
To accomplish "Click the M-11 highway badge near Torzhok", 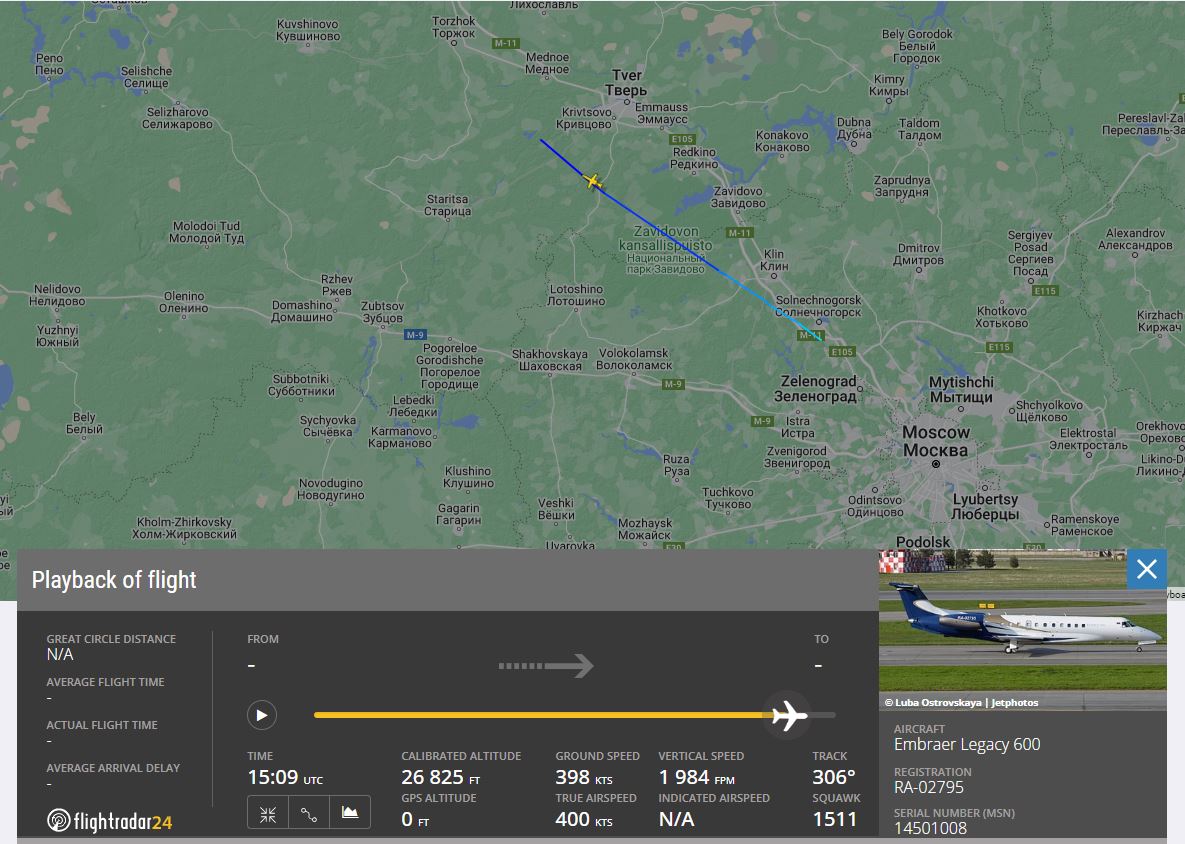I will pyautogui.click(x=506, y=43).
